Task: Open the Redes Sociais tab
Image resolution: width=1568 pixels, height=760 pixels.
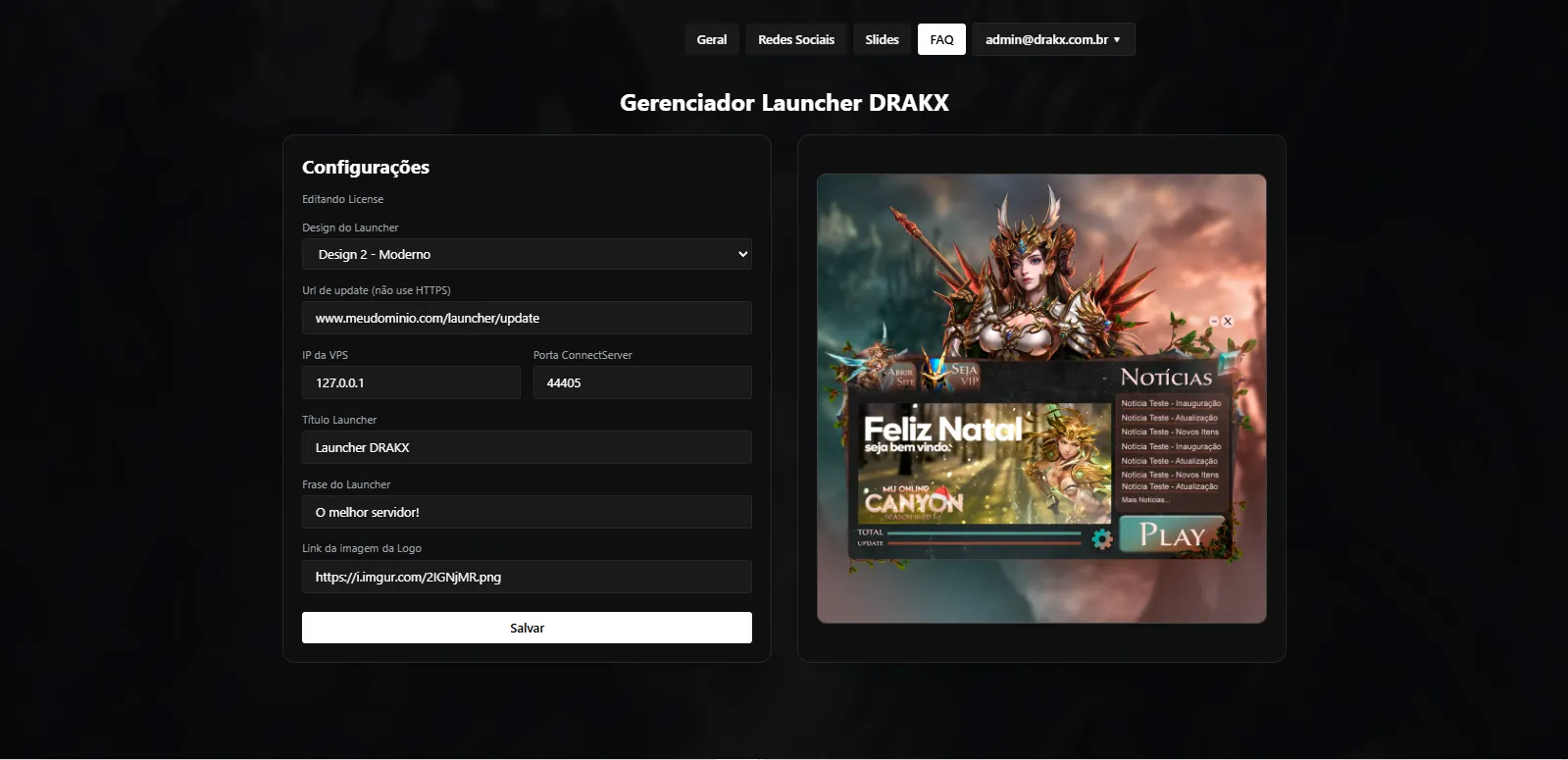Action: click(795, 39)
